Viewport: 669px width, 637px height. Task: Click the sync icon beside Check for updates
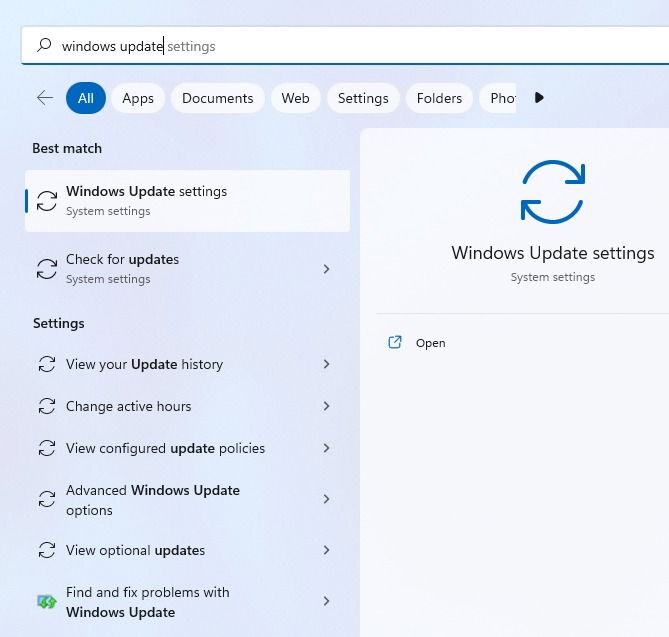(47, 269)
